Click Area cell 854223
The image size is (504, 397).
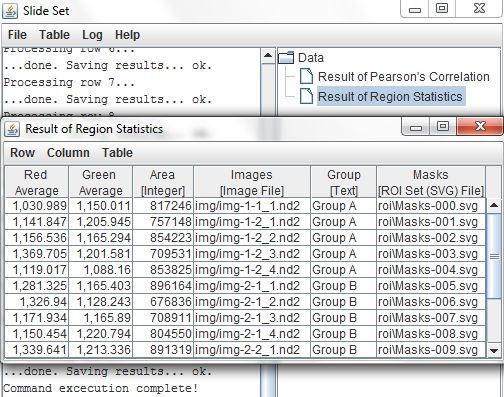(163, 238)
